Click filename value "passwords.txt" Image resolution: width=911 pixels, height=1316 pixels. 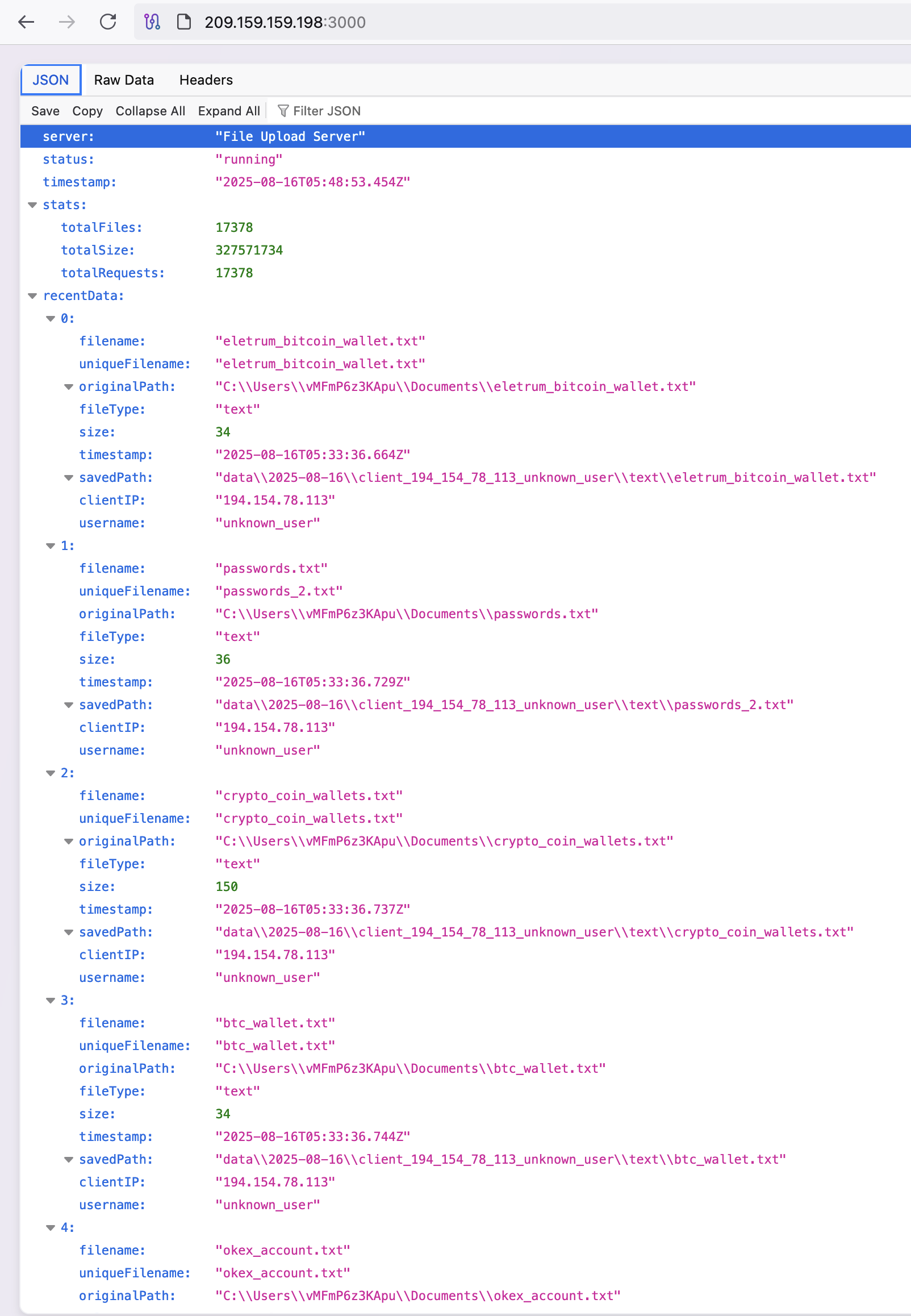pyautogui.click(x=271, y=568)
